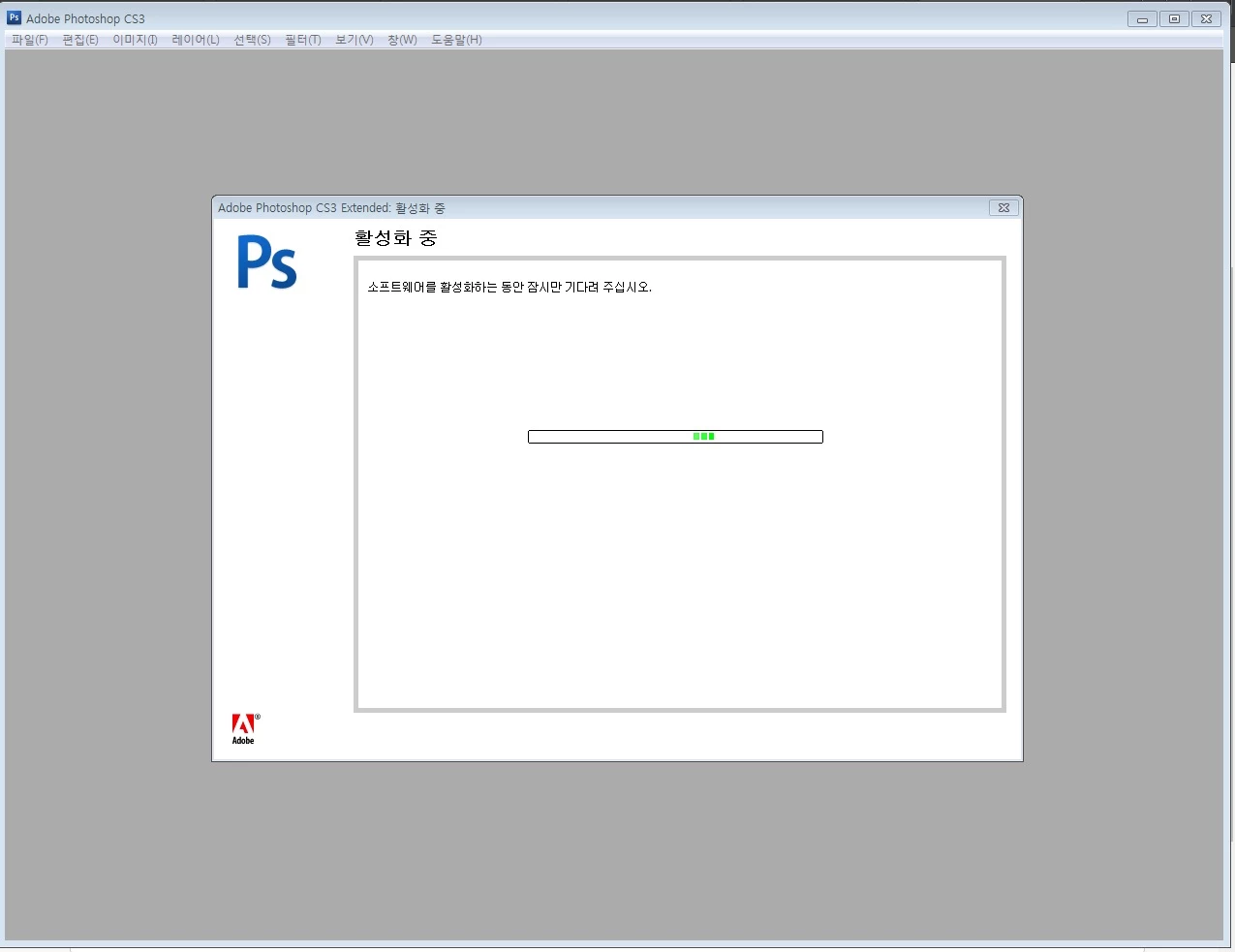Open the 파일(F) menu
The height and width of the screenshot is (952, 1235).
[x=30, y=40]
